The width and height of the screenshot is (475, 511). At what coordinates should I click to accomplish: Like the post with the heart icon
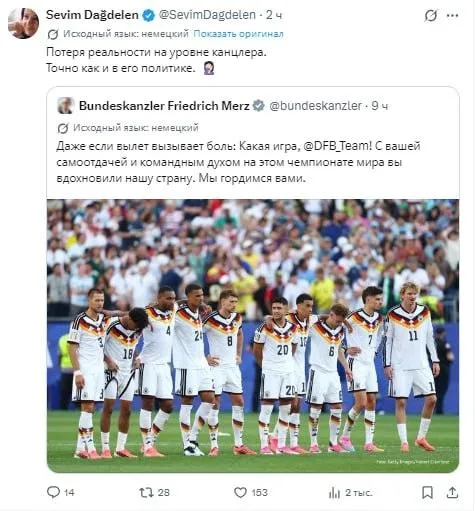click(240, 492)
